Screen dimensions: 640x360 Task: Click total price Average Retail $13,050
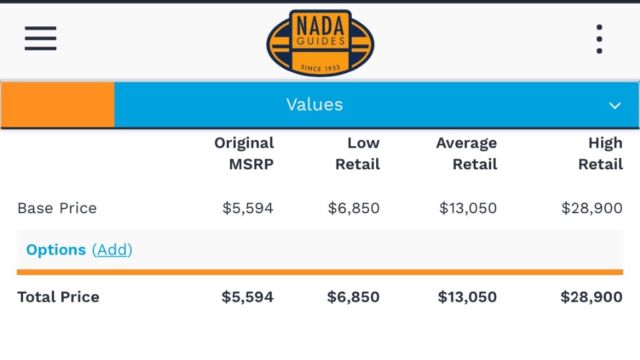(467, 297)
